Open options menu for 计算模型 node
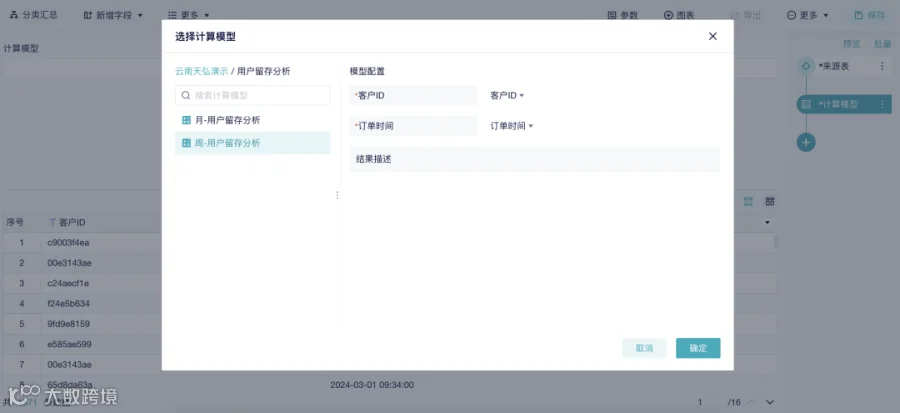900x413 pixels. tap(882, 104)
